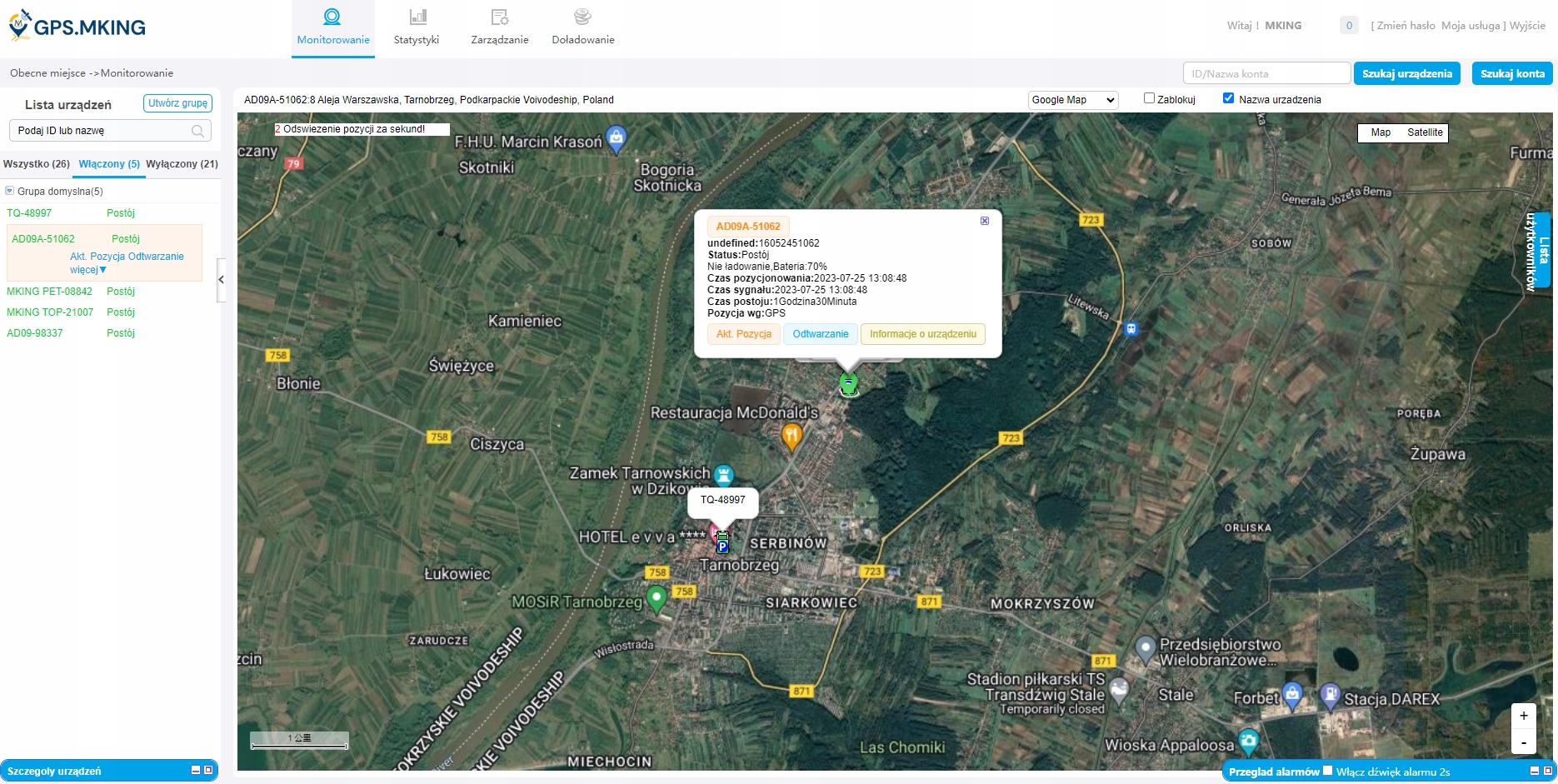Uncheck the Nazwa urzadzenia checkbox
Screen dimensions: 1558x784
coord(1228,98)
